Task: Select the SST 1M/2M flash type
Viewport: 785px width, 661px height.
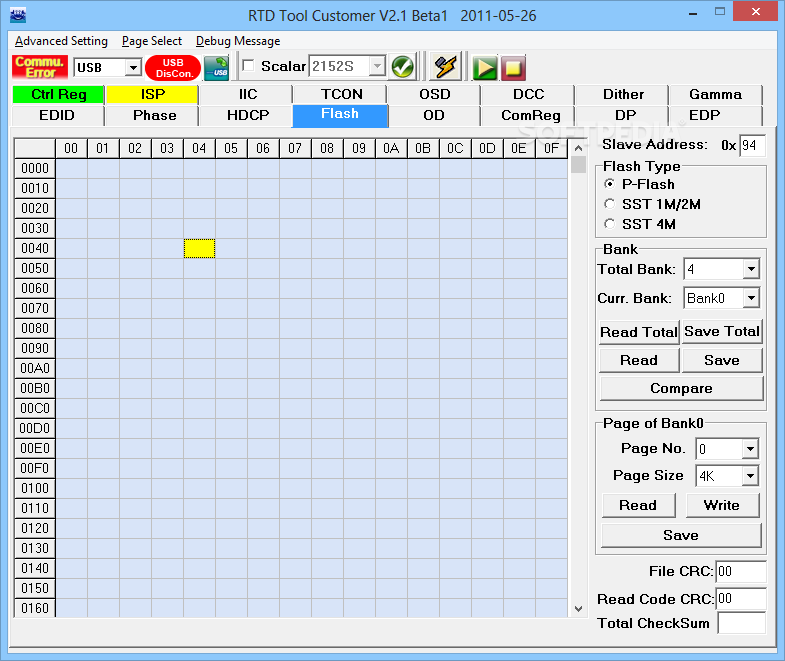Action: [609, 204]
